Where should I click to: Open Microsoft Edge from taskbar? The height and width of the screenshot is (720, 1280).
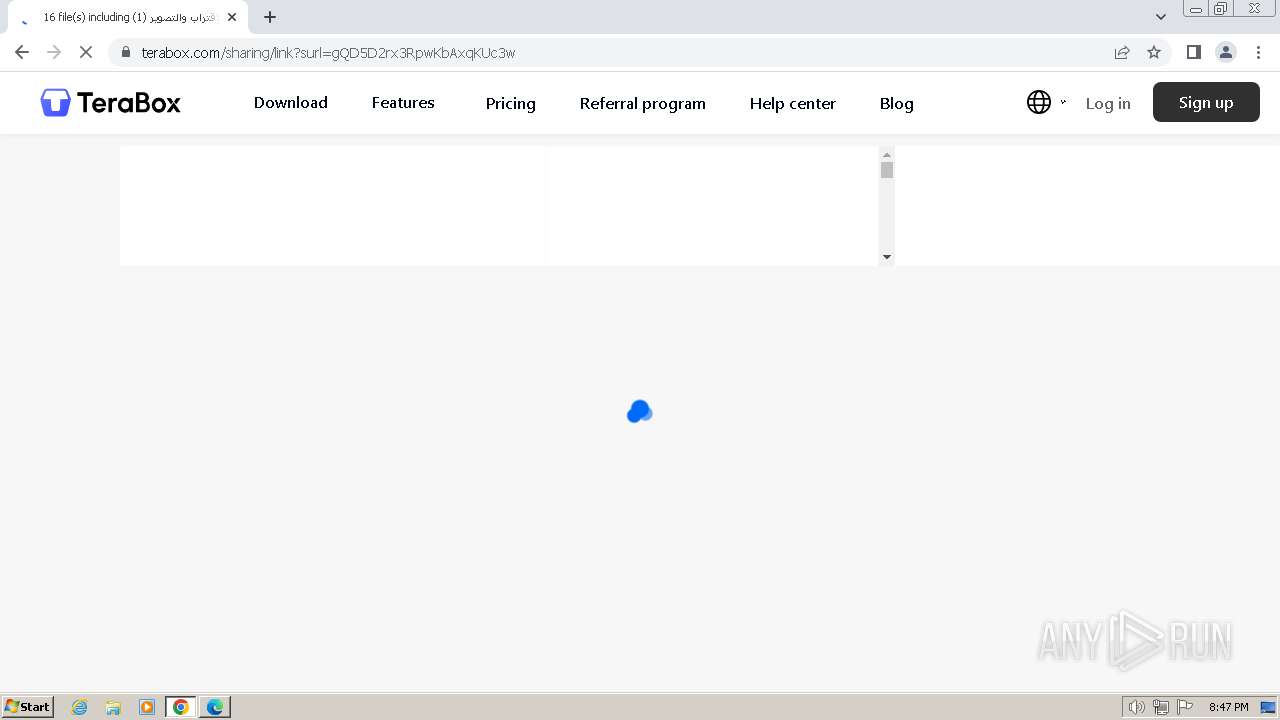[x=215, y=707]
